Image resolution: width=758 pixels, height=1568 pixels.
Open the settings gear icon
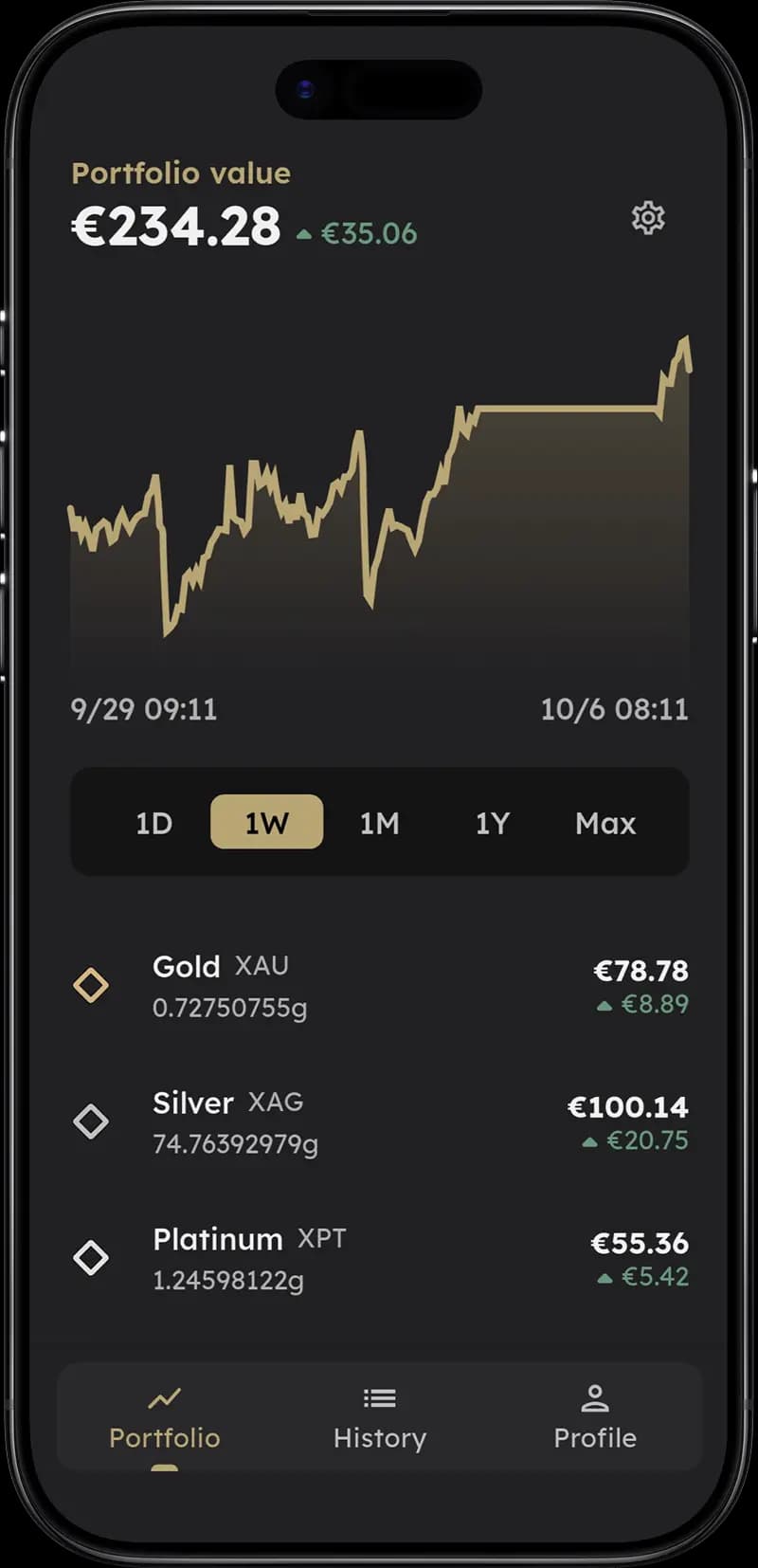point(648,218)
